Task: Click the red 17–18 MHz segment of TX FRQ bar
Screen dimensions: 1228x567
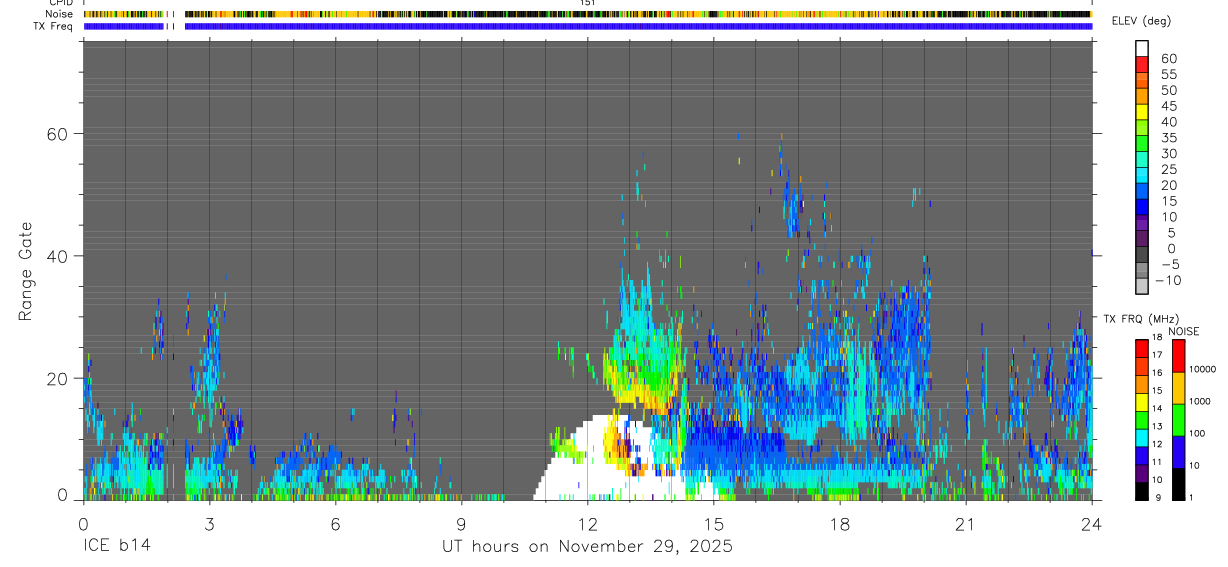Action: 1141,349
